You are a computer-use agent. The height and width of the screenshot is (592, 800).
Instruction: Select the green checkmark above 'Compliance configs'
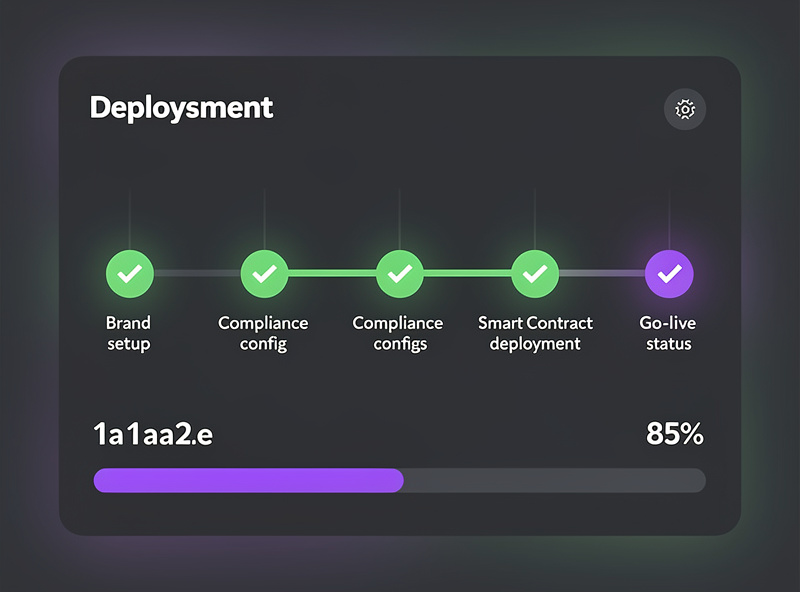(x=400, y=273)
